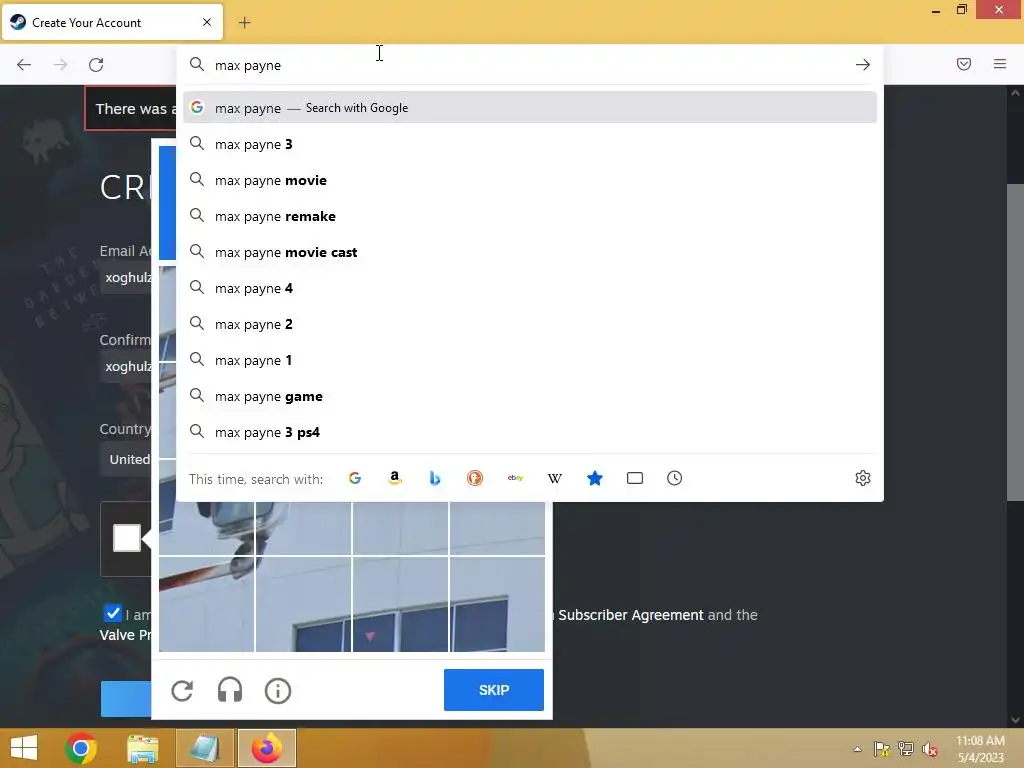Search this time with DuckDuckGo icon
The height and width of the screenshot is (768, 1024).
(475, 478)
